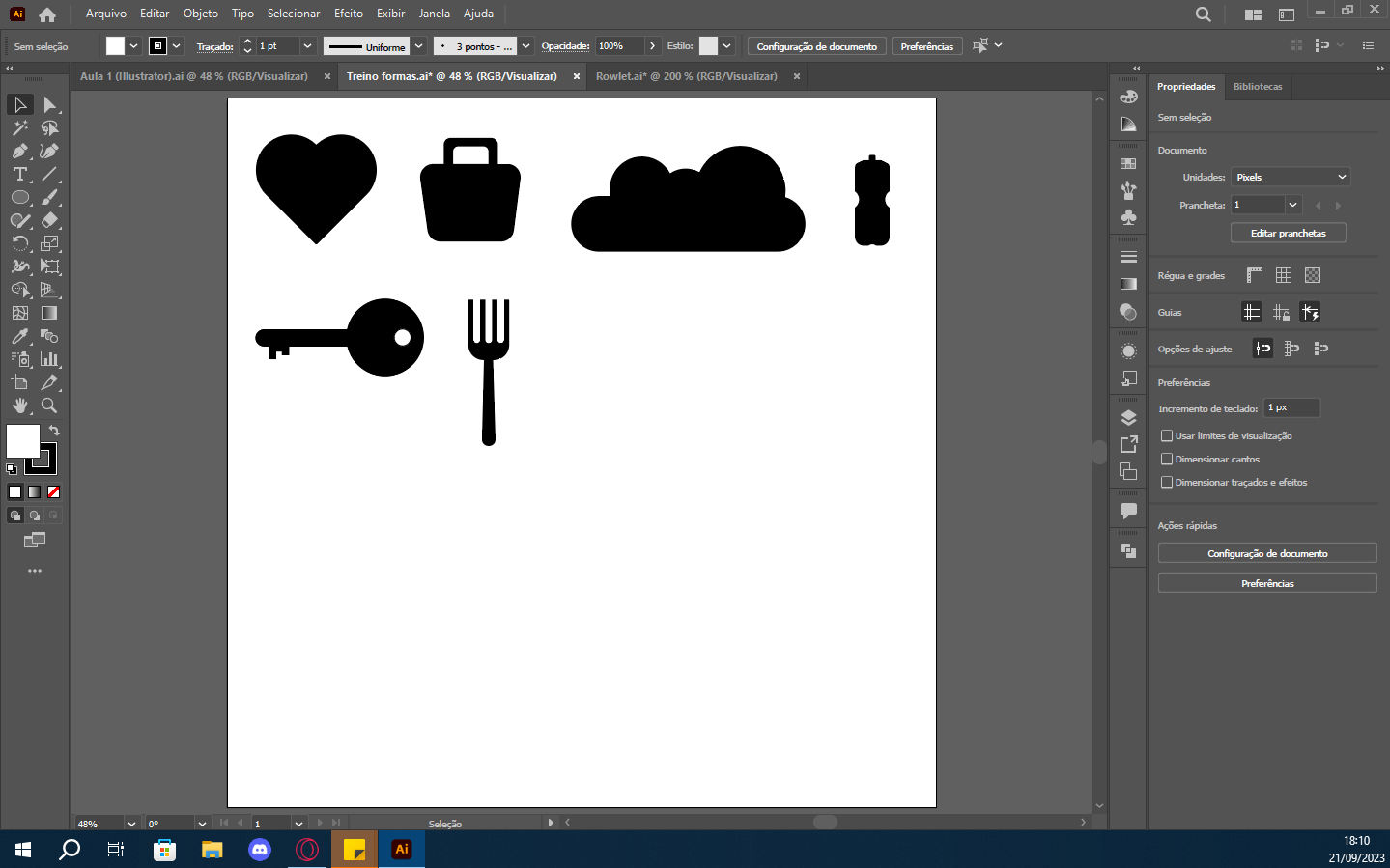1390x868 pixels.
Task: Set None (red slash) color mode
Action: coord(54,492)
